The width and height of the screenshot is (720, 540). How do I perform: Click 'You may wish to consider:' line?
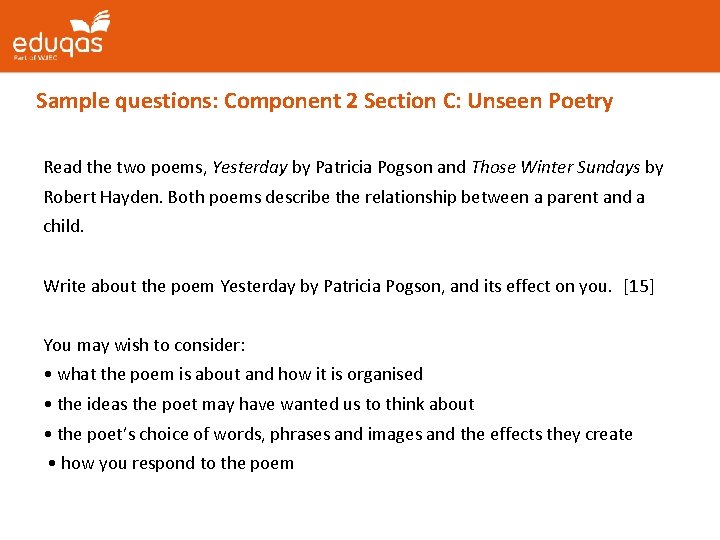144,345
